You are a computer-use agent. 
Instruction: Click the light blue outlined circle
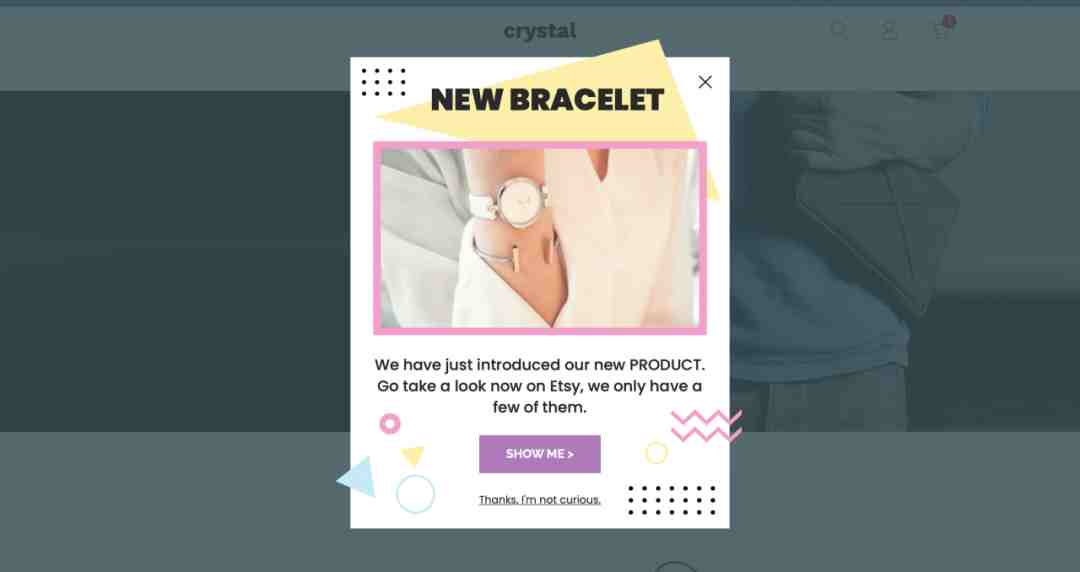coord(415,494)
